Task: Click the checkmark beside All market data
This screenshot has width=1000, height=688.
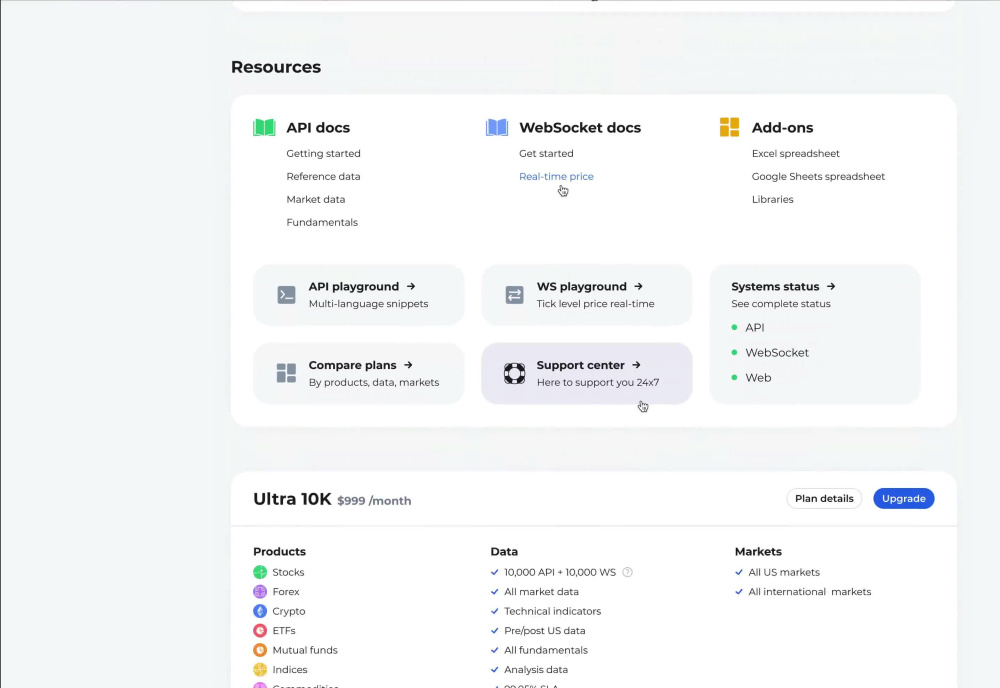Action: point(495,592)
